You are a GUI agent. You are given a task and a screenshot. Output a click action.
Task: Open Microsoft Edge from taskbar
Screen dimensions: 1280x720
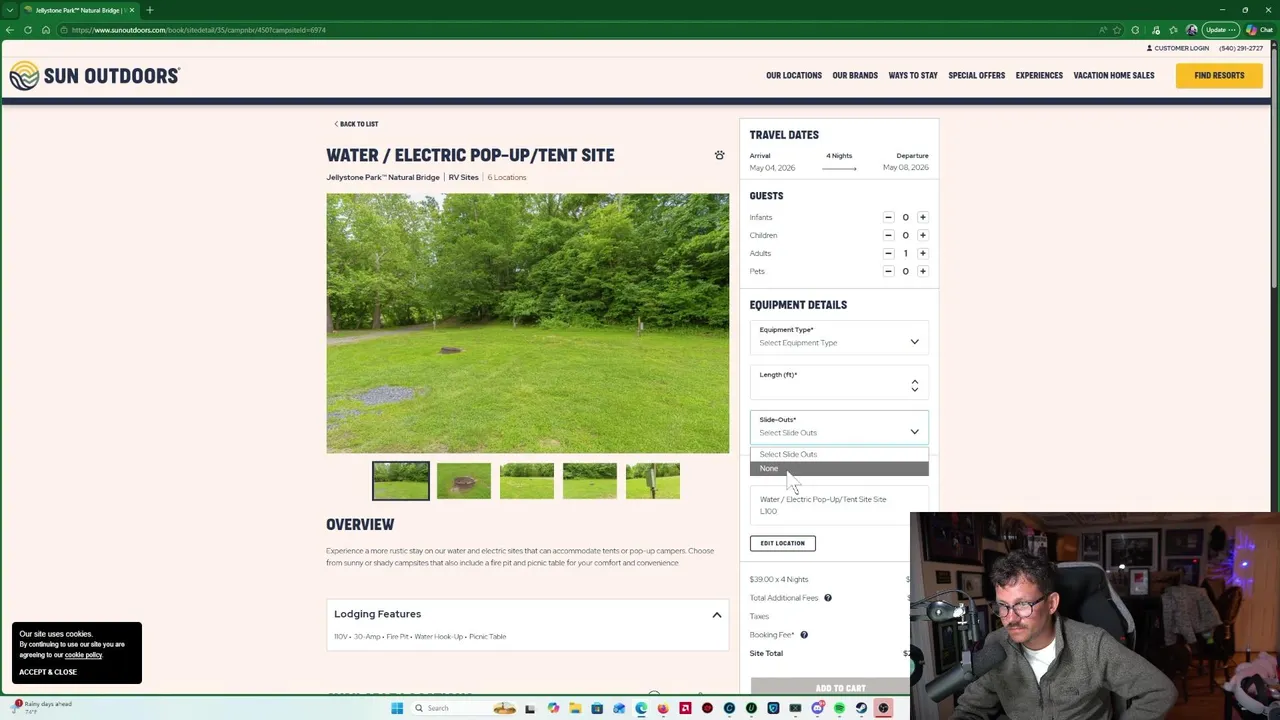click(x=641, y=708)
